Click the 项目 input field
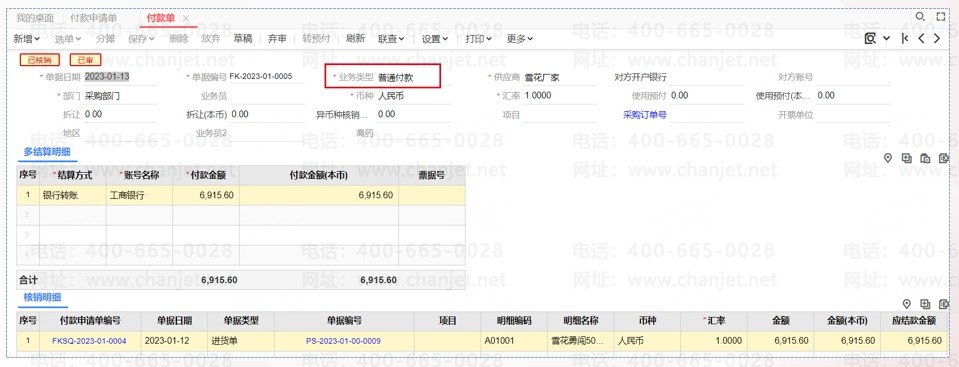 point(560,114)
